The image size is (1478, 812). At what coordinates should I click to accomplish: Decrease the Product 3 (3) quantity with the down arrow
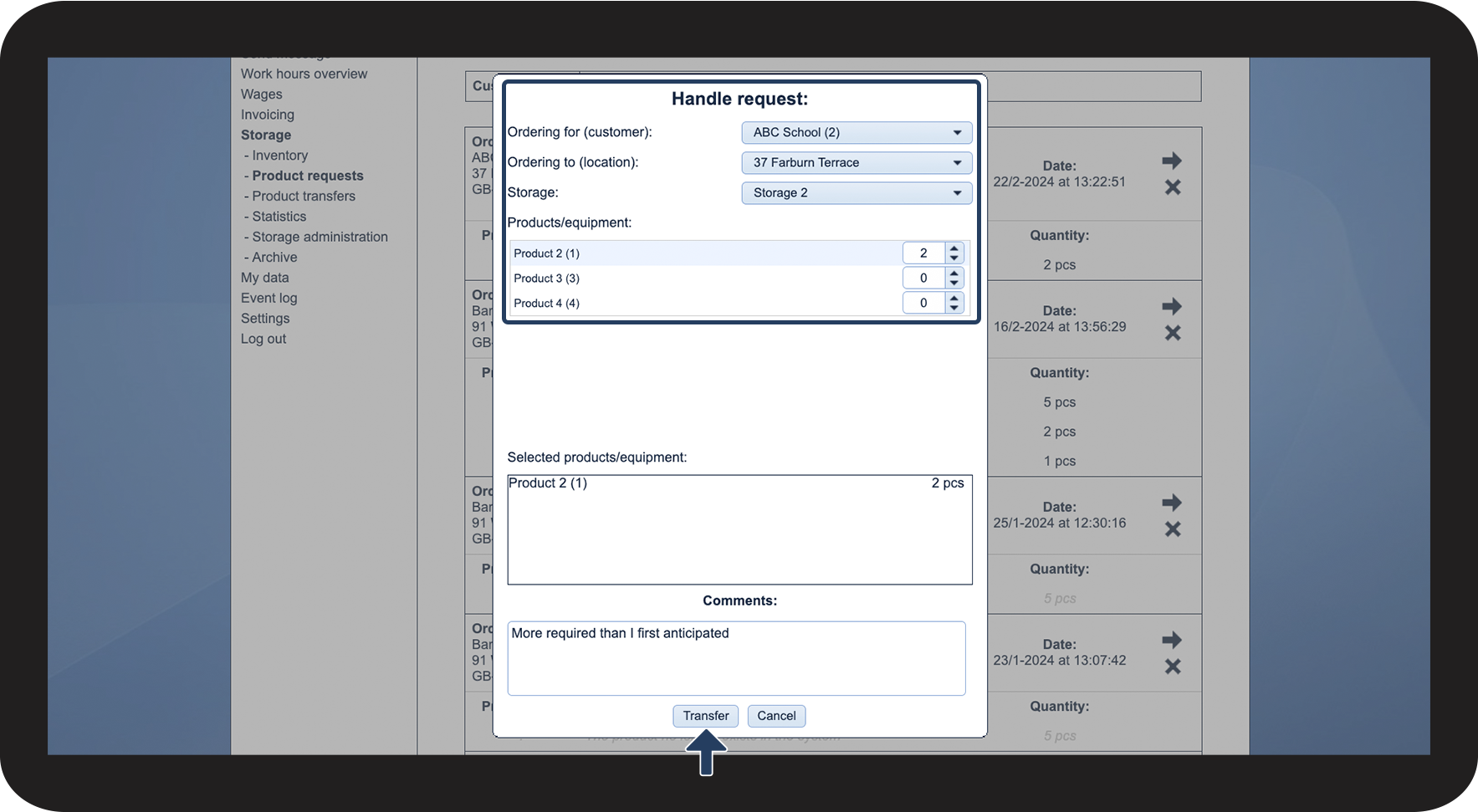(954, 283)
